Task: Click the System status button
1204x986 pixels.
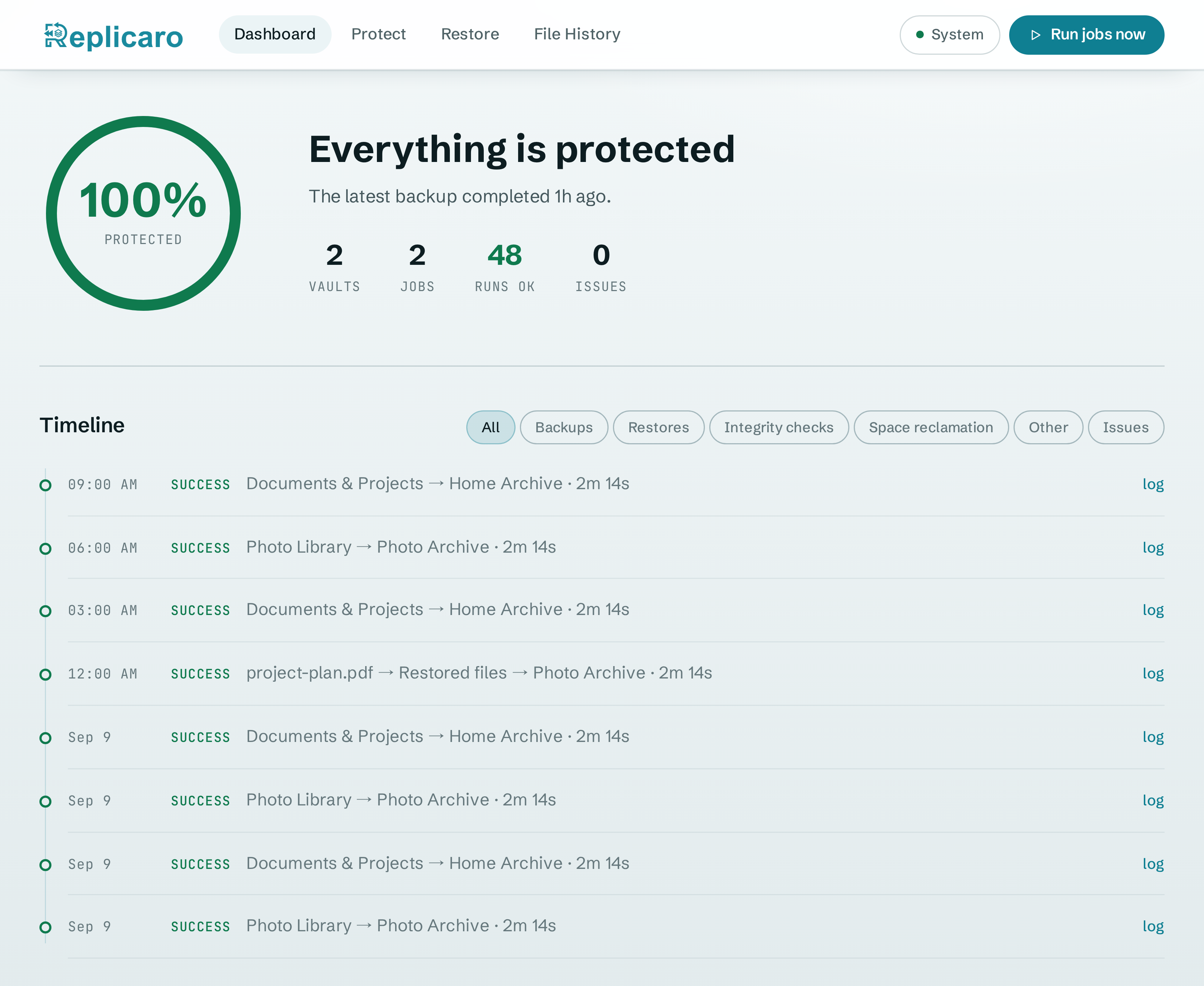Action: (x=949, y=35)
